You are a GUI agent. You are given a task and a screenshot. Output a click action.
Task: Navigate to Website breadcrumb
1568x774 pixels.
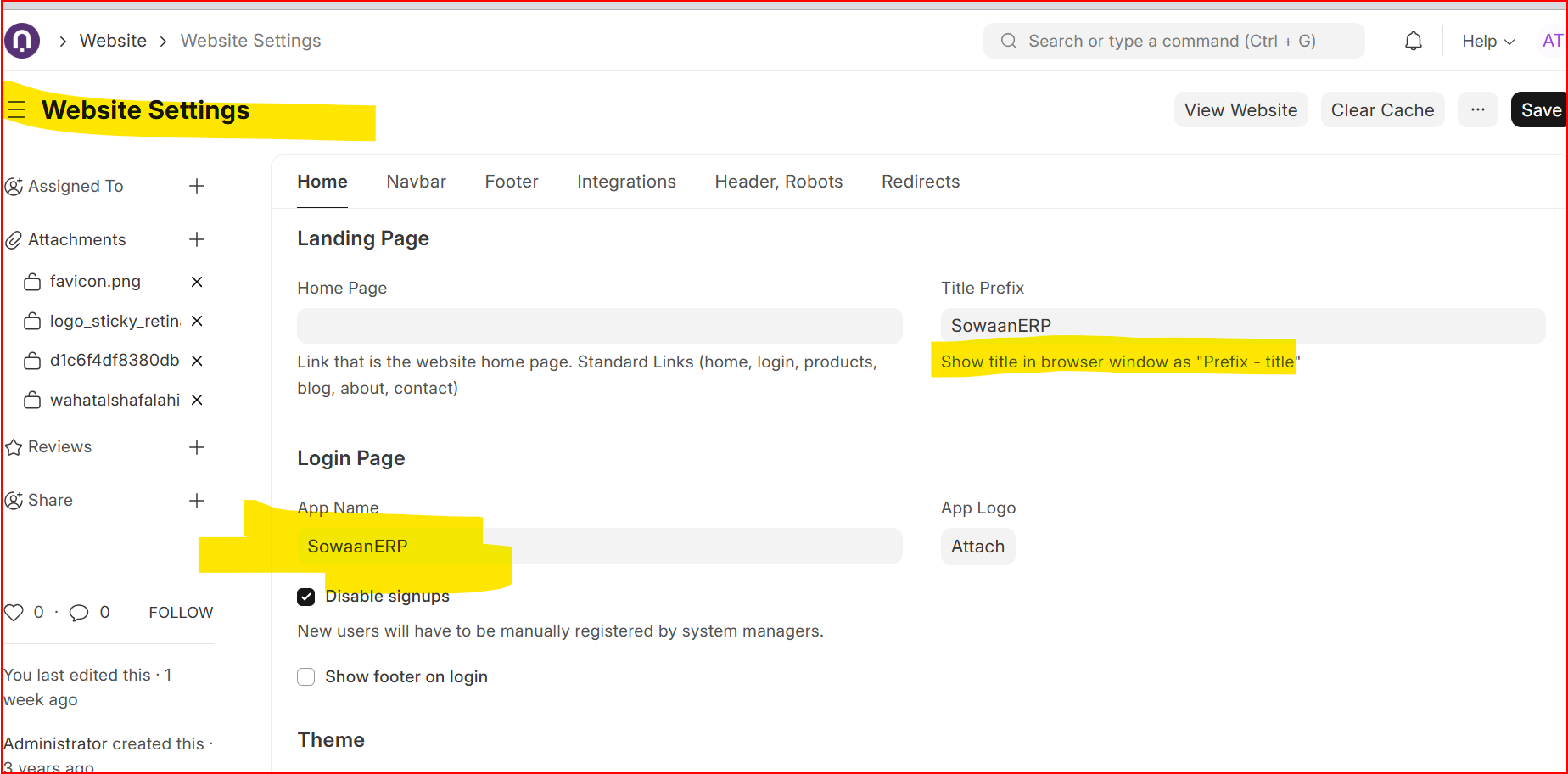113,41
